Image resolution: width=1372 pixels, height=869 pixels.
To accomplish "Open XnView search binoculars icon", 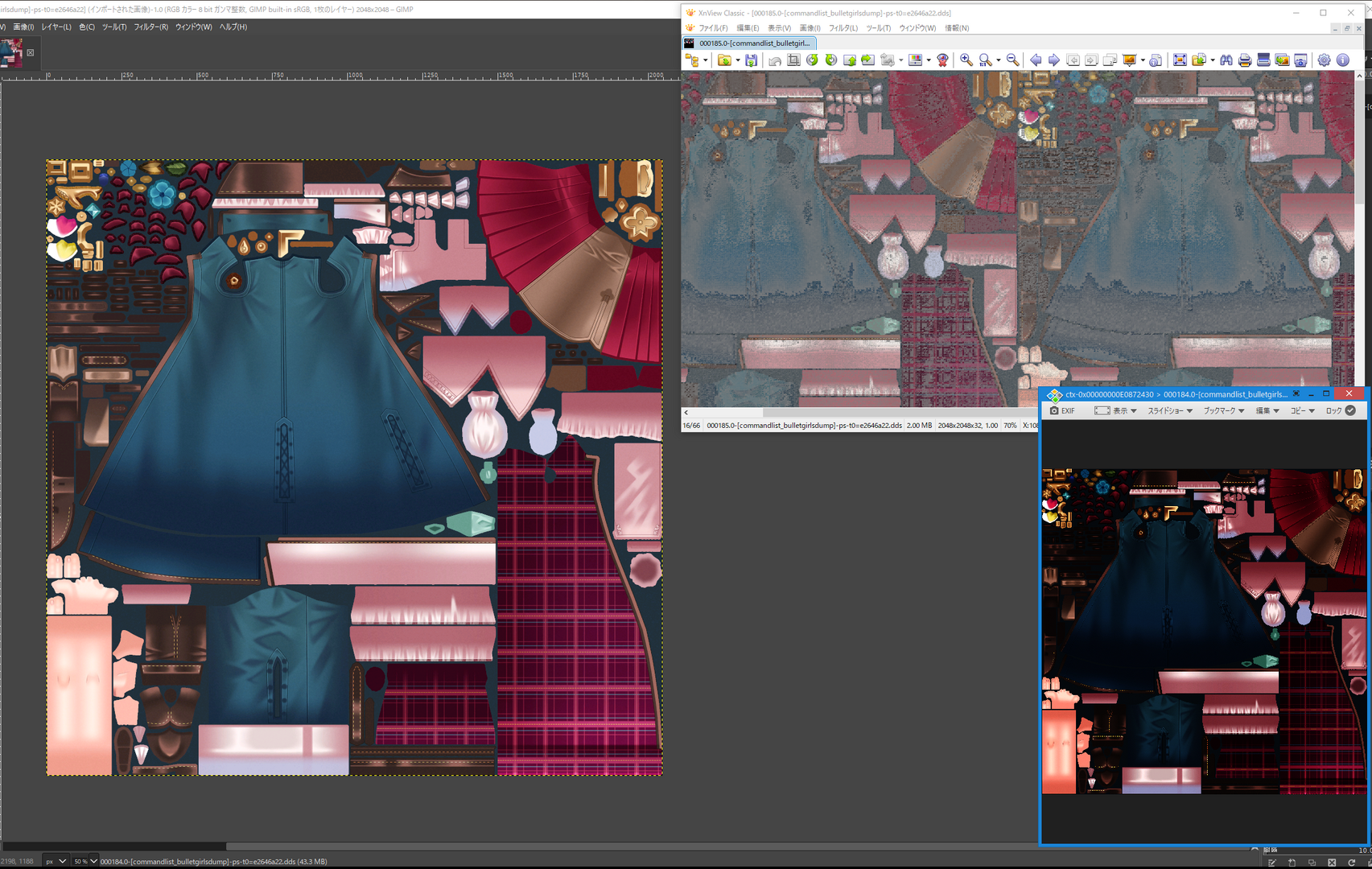I will [1226, 60].
